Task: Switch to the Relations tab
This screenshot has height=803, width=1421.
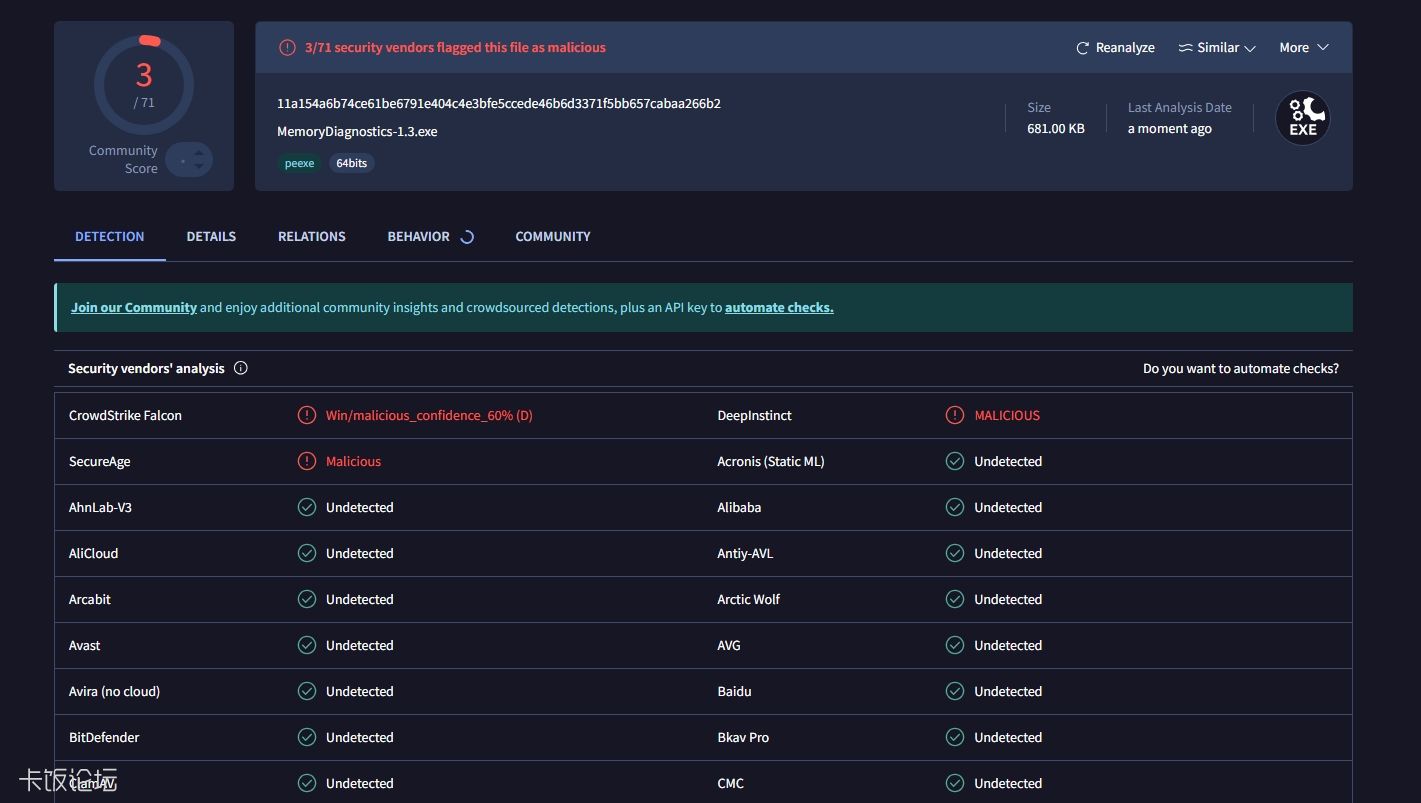Action: (x=311, y=236)
